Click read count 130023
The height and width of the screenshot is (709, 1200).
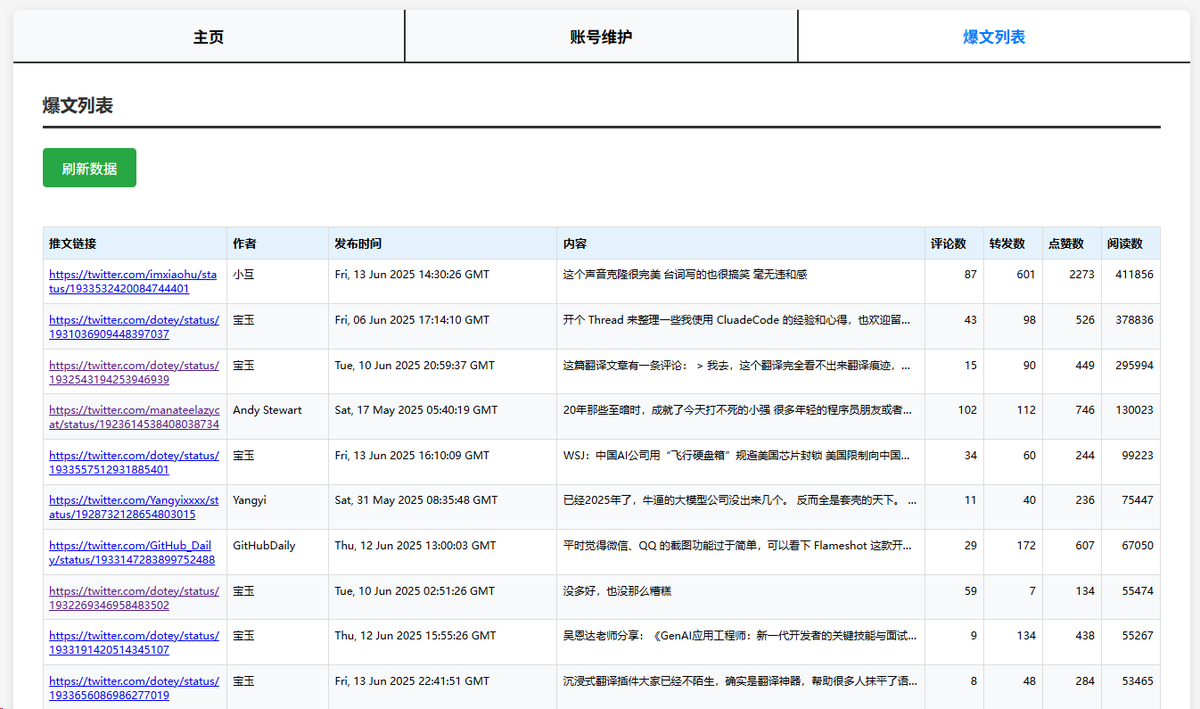coord(1134,410)
